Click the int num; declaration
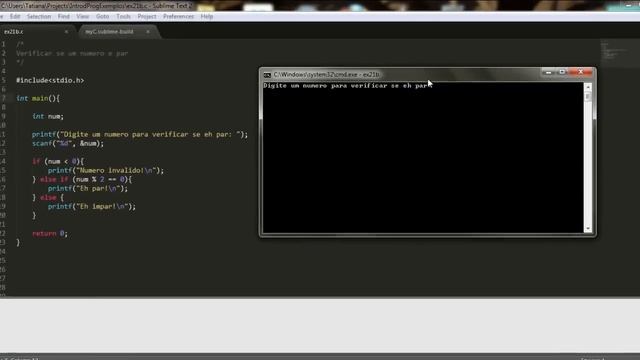 pos(48,116)
